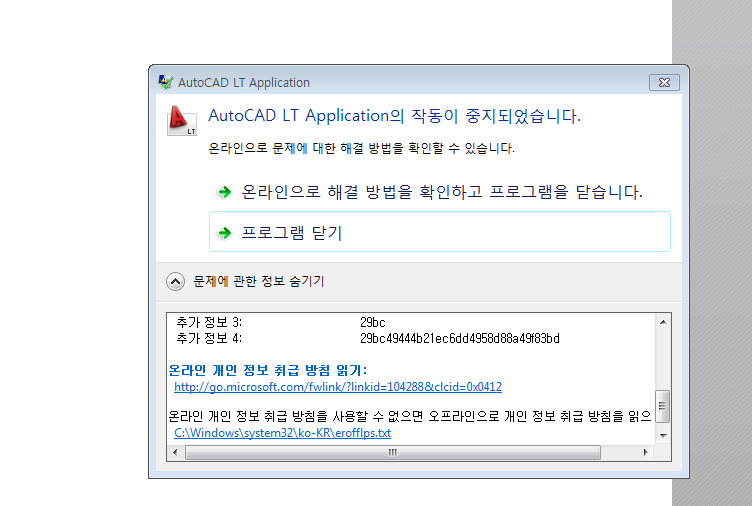Collapse details using the round chevron button
Viewport: 752px width, 506px height.
175,282
